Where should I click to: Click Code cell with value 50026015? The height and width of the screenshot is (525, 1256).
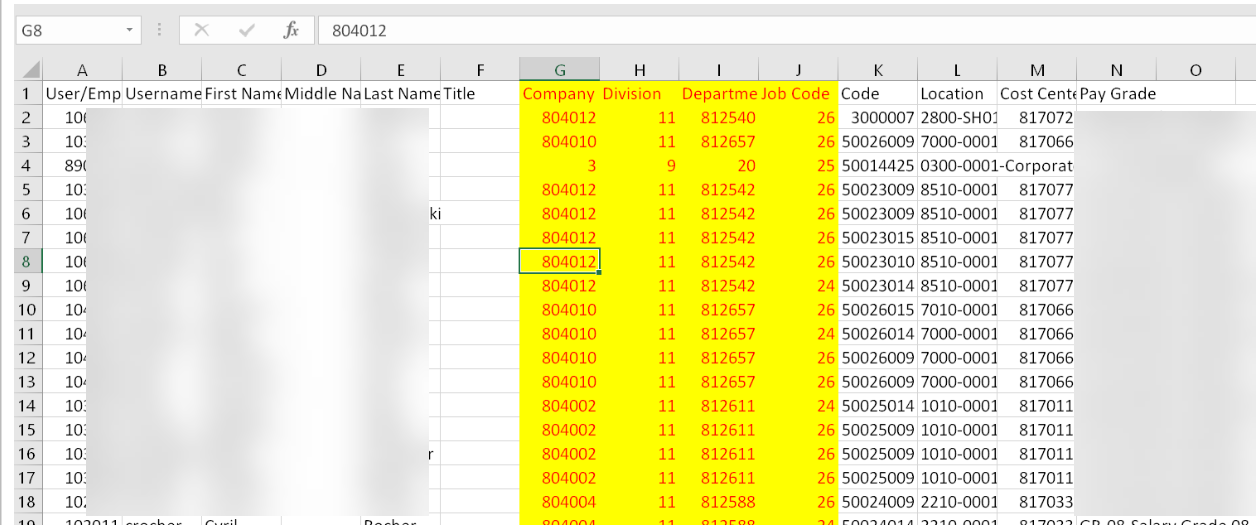[x=877, y=309]
